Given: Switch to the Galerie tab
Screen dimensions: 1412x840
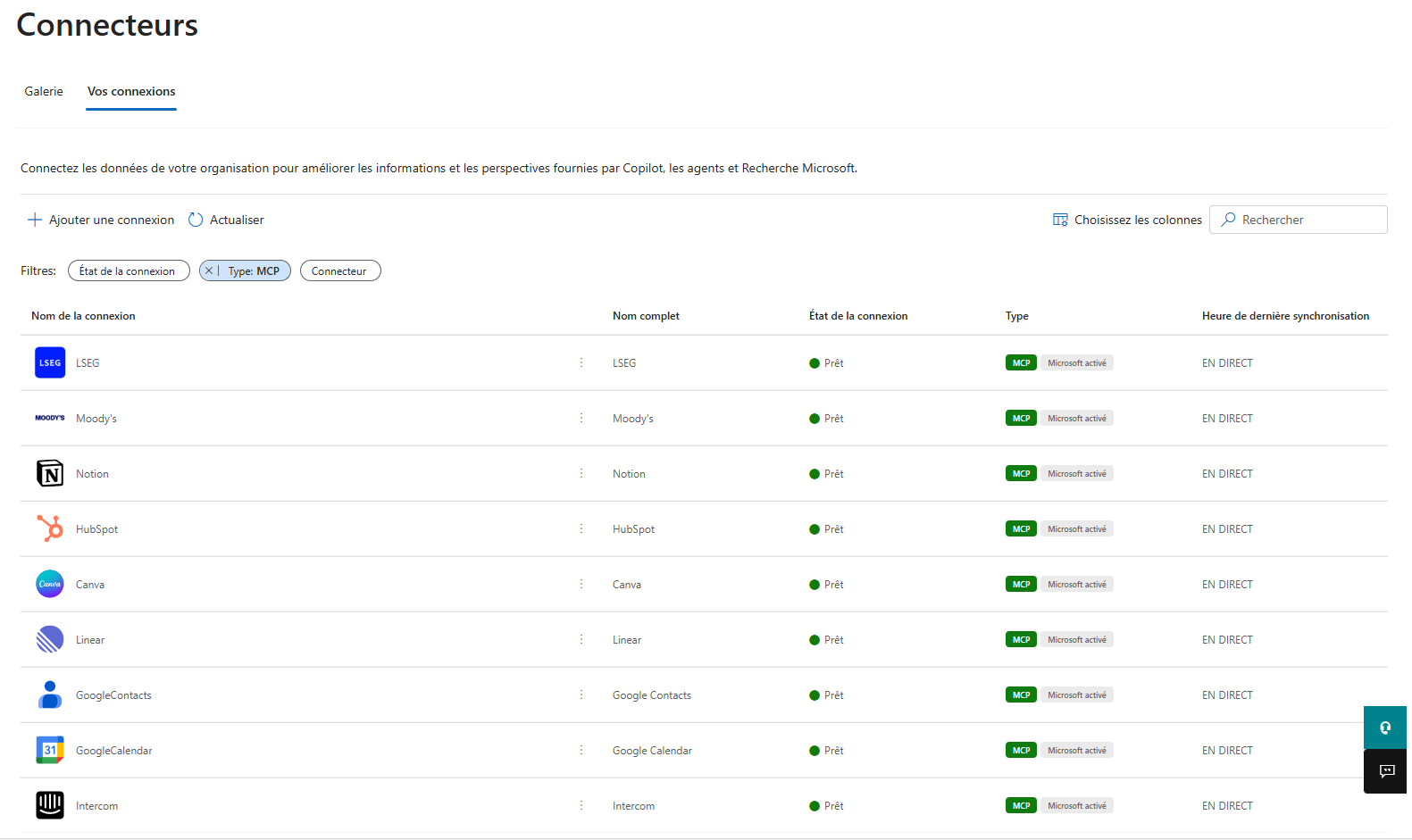Looking at the screenshot, I should (x=44, y=91).
